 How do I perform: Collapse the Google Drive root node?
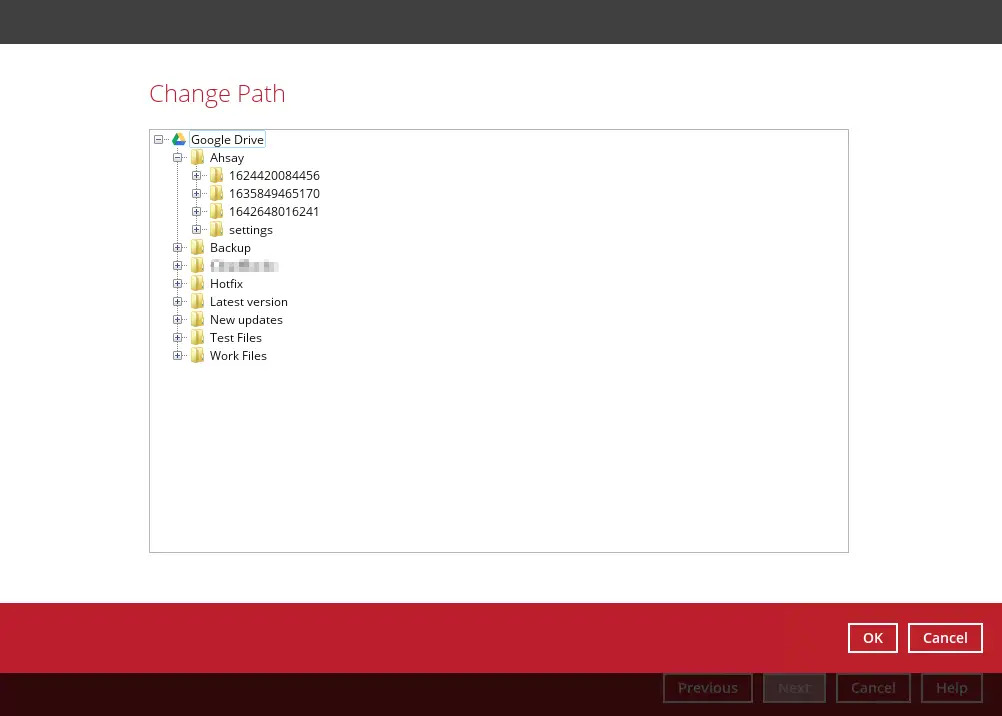159,140
